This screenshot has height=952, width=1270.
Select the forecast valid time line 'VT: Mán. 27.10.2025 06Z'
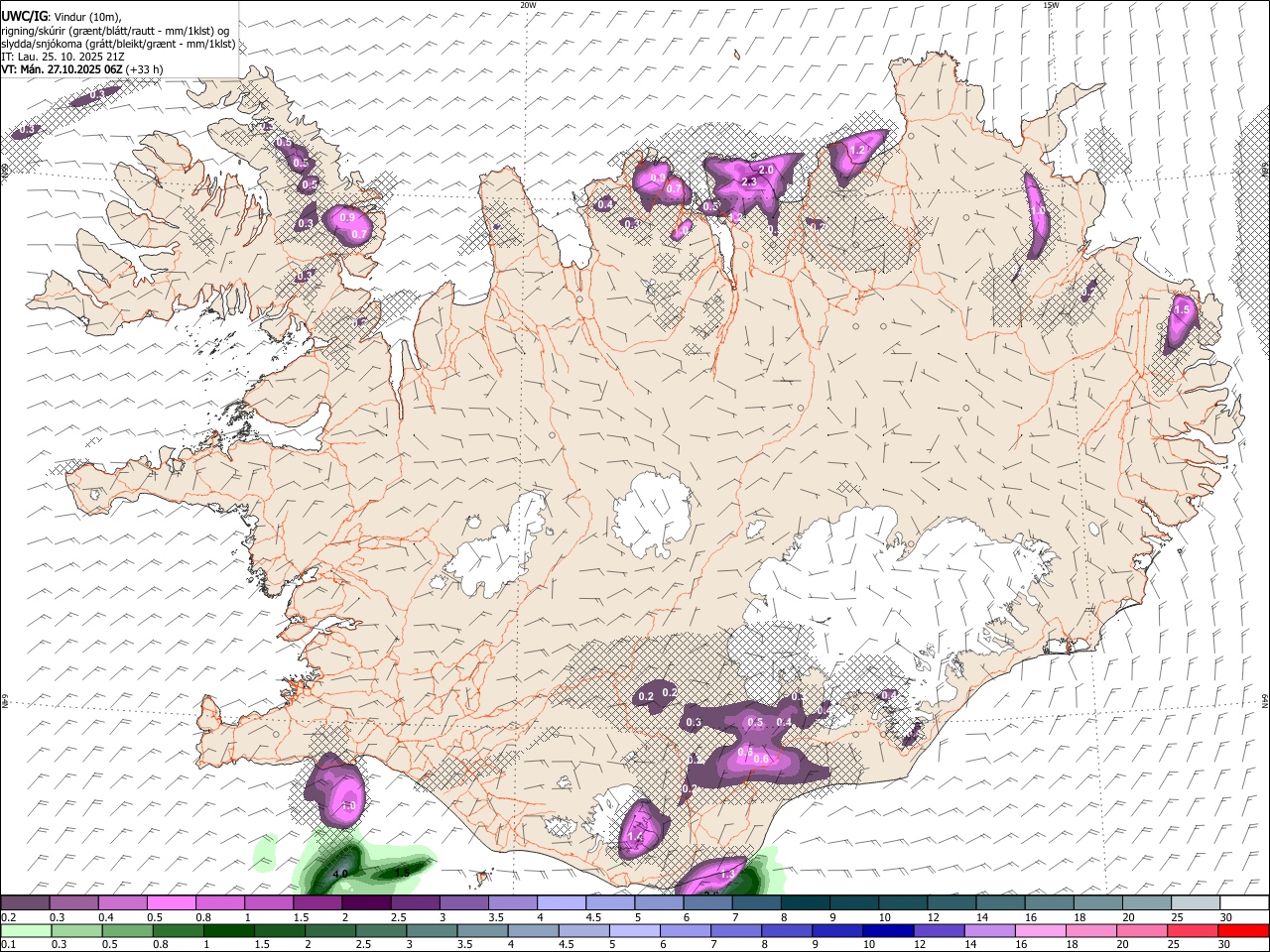[62, 69]
